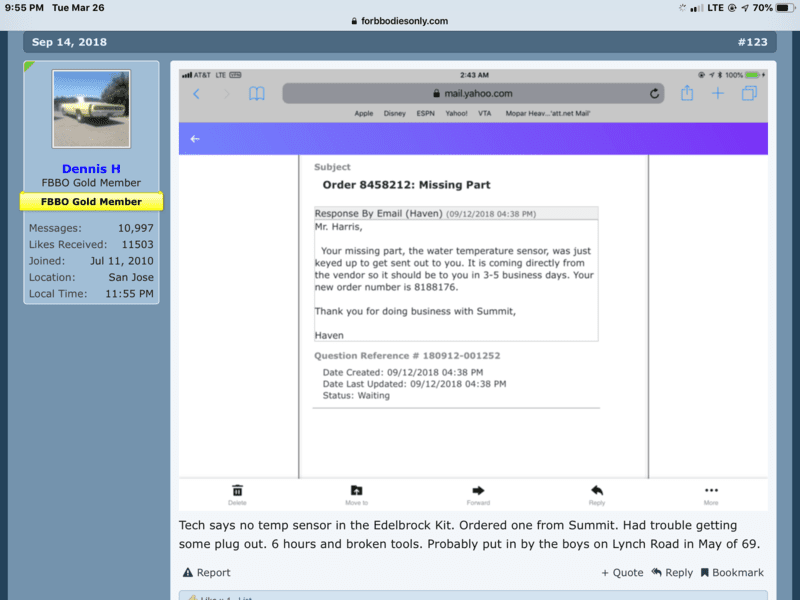Open the tabs overview icon

click(749, 93)
